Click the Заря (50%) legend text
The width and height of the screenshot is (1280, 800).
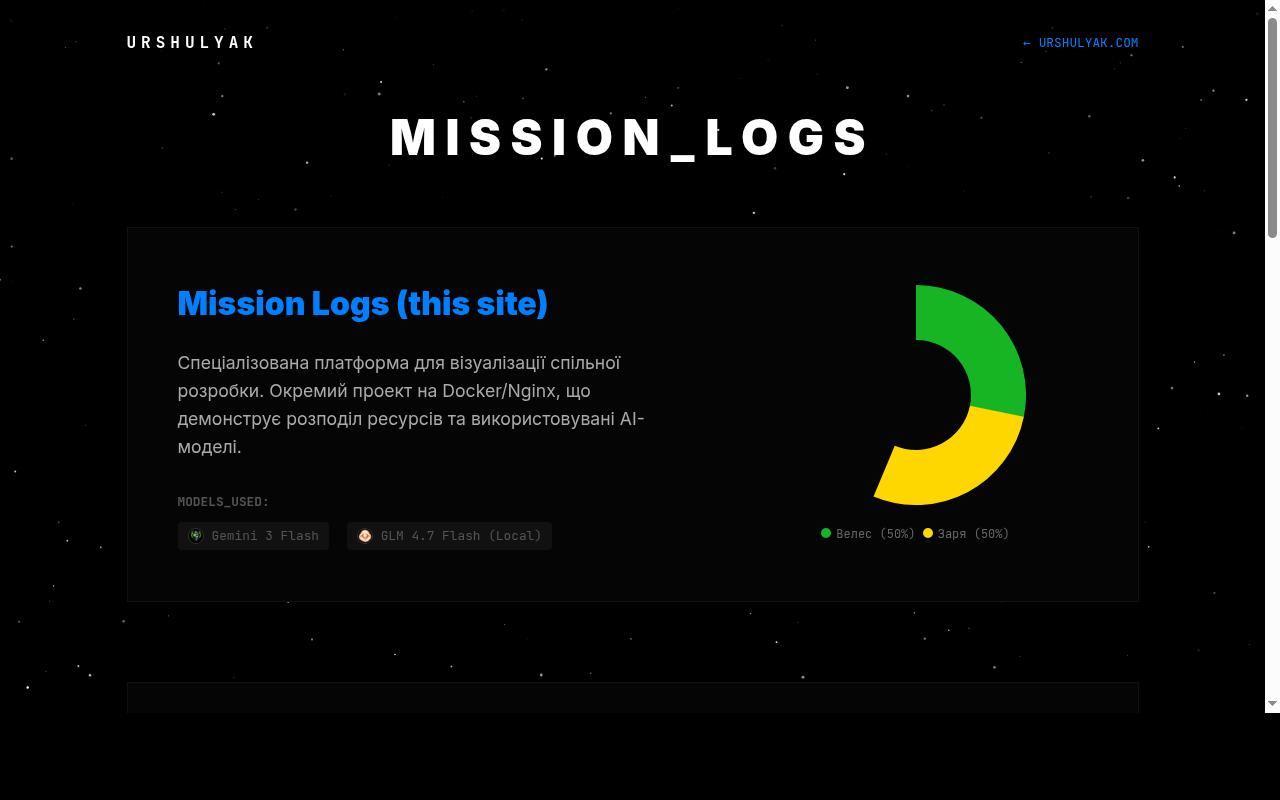click(973, 534)
